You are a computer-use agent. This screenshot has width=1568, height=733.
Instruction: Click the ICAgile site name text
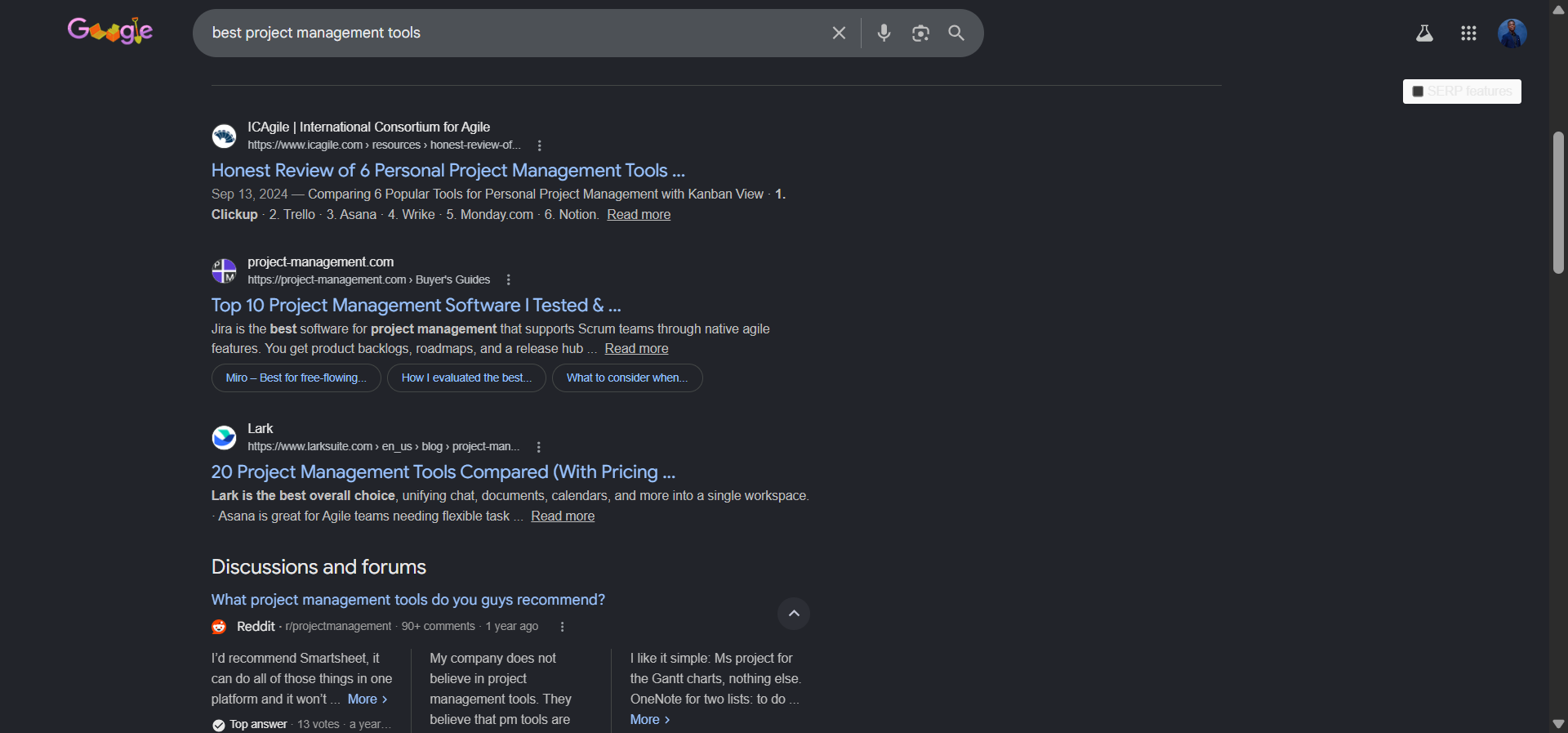pos(369,127)
